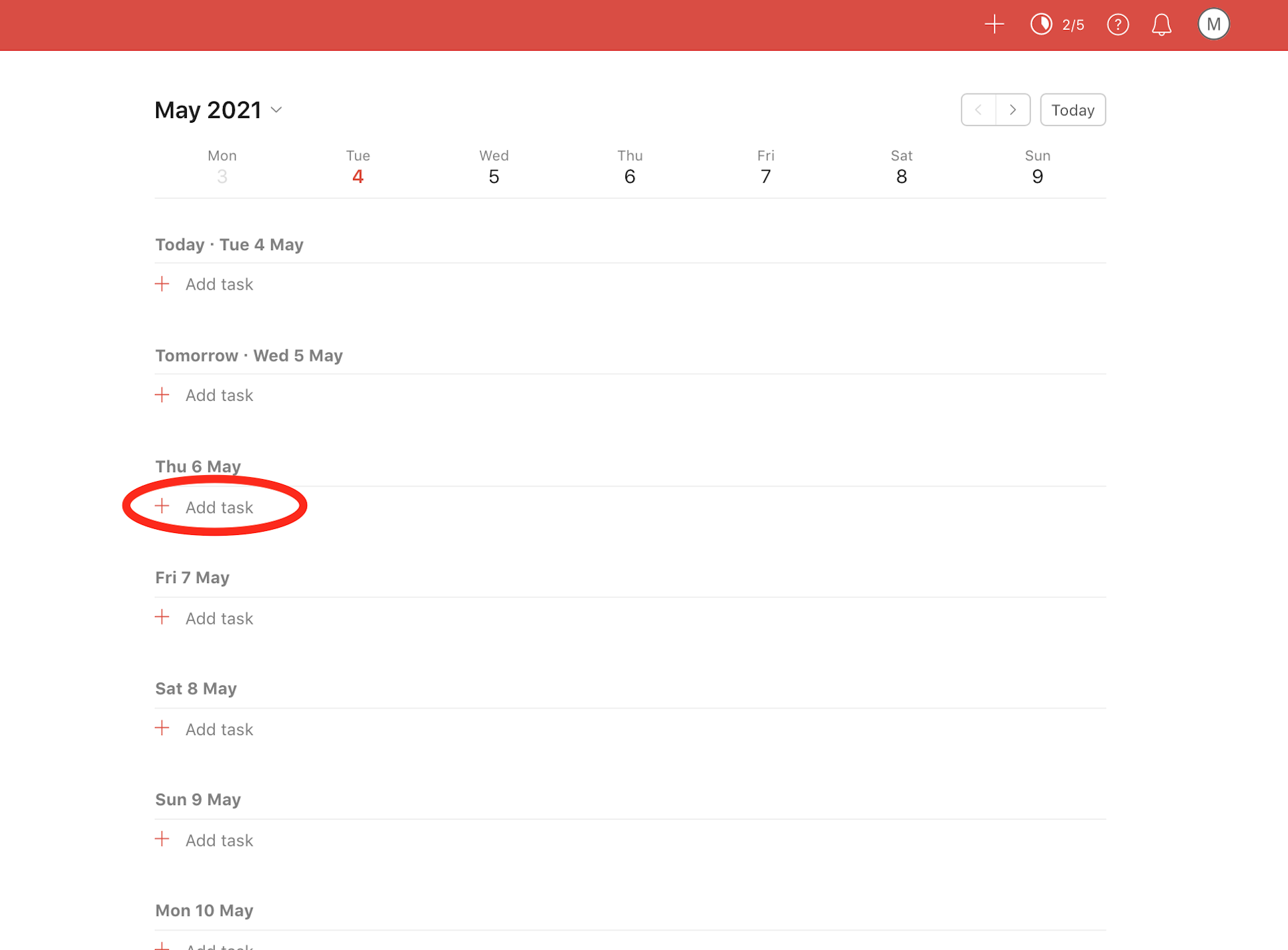This screenshot has height=950, width=1288.
Task: Open the quick add task plus icon
Action: tap(994, 24)
